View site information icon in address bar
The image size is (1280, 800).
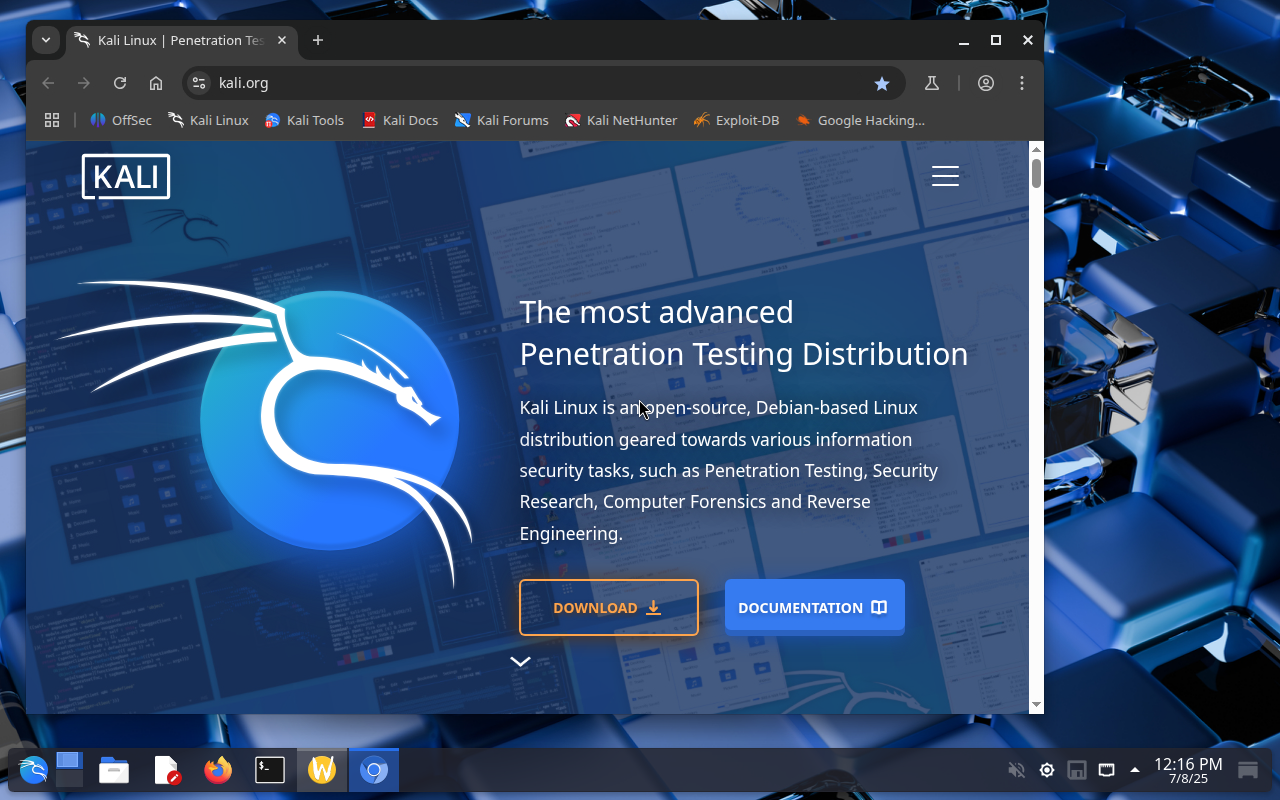199,83
